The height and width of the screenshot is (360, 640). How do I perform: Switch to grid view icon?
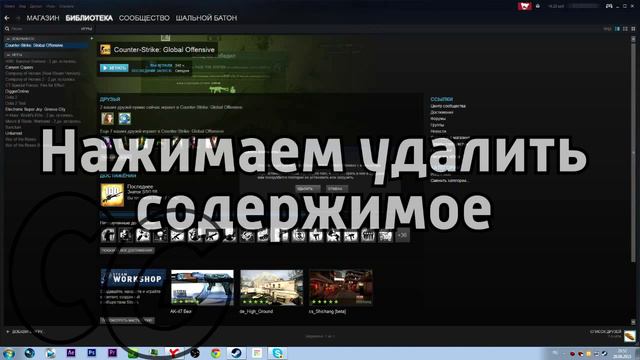tap(633, 29)
